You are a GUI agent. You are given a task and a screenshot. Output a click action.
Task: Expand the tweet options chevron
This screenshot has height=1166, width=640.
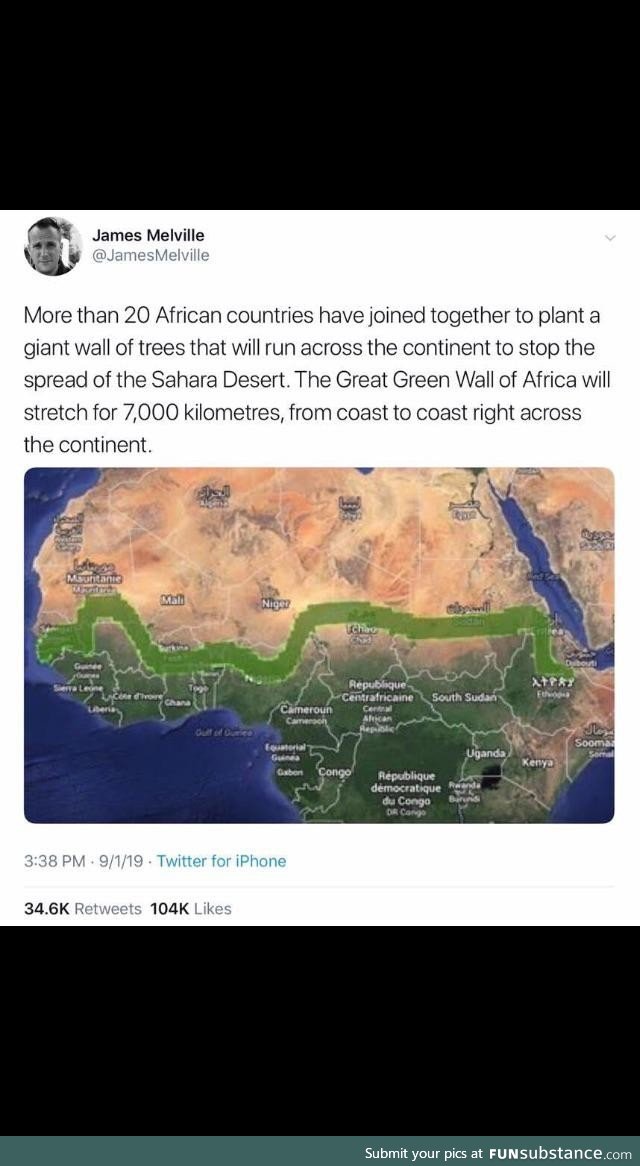pyautogui.click(x=610, y=238)
